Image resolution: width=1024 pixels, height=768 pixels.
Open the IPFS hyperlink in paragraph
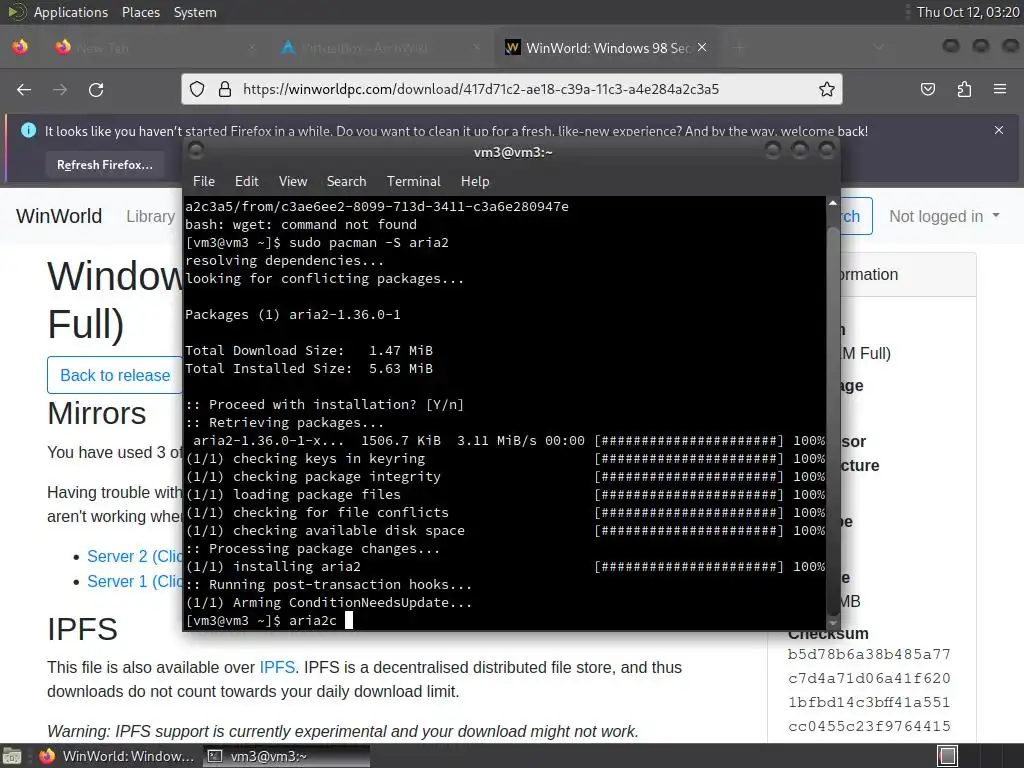(x=278, y=667)
